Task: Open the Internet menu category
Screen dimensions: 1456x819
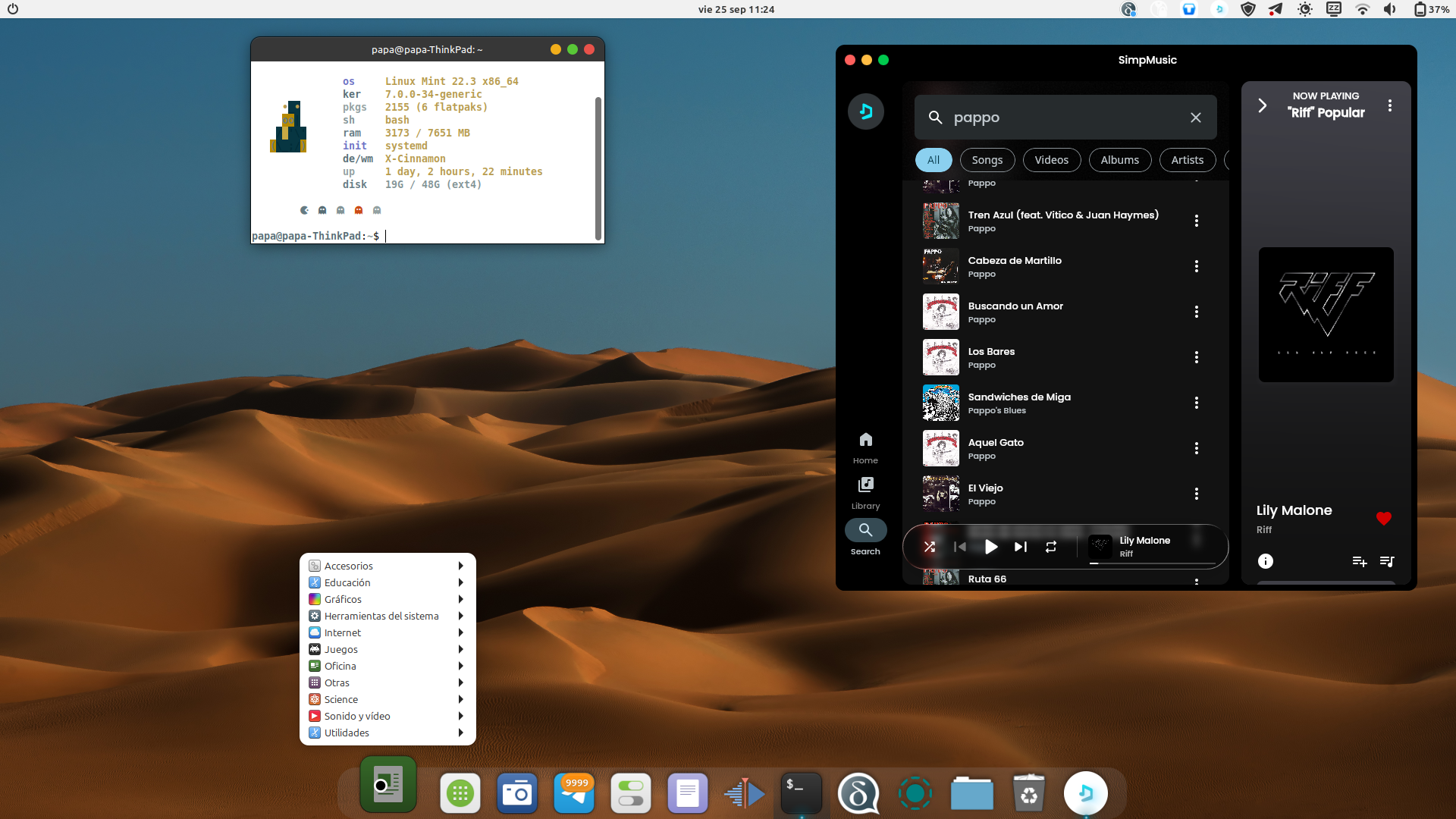Action: click(388, 632)
